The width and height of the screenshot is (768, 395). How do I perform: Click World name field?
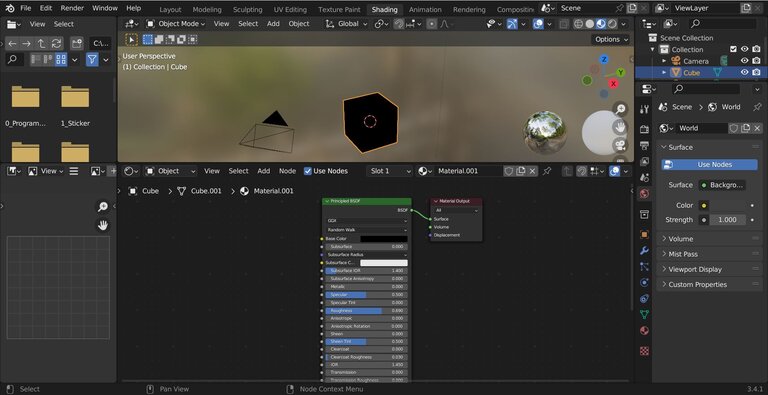pyautogui.click(x=701, y=128)
